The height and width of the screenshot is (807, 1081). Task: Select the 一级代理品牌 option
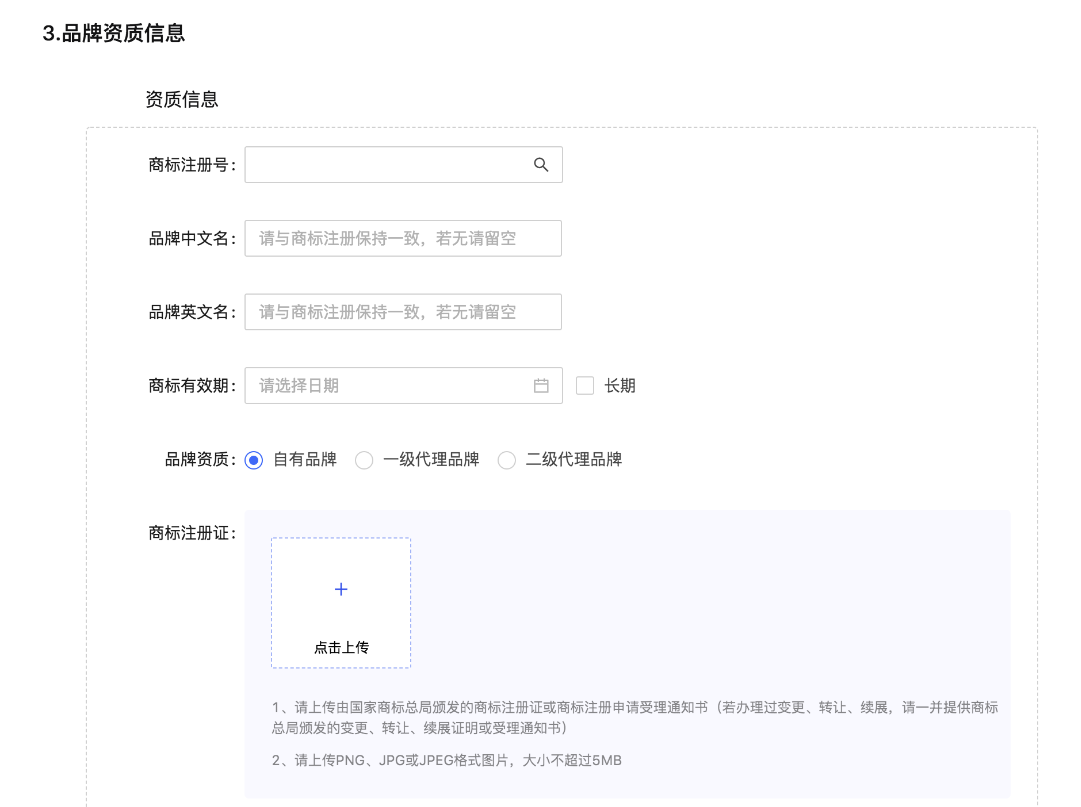click(364, 459)
